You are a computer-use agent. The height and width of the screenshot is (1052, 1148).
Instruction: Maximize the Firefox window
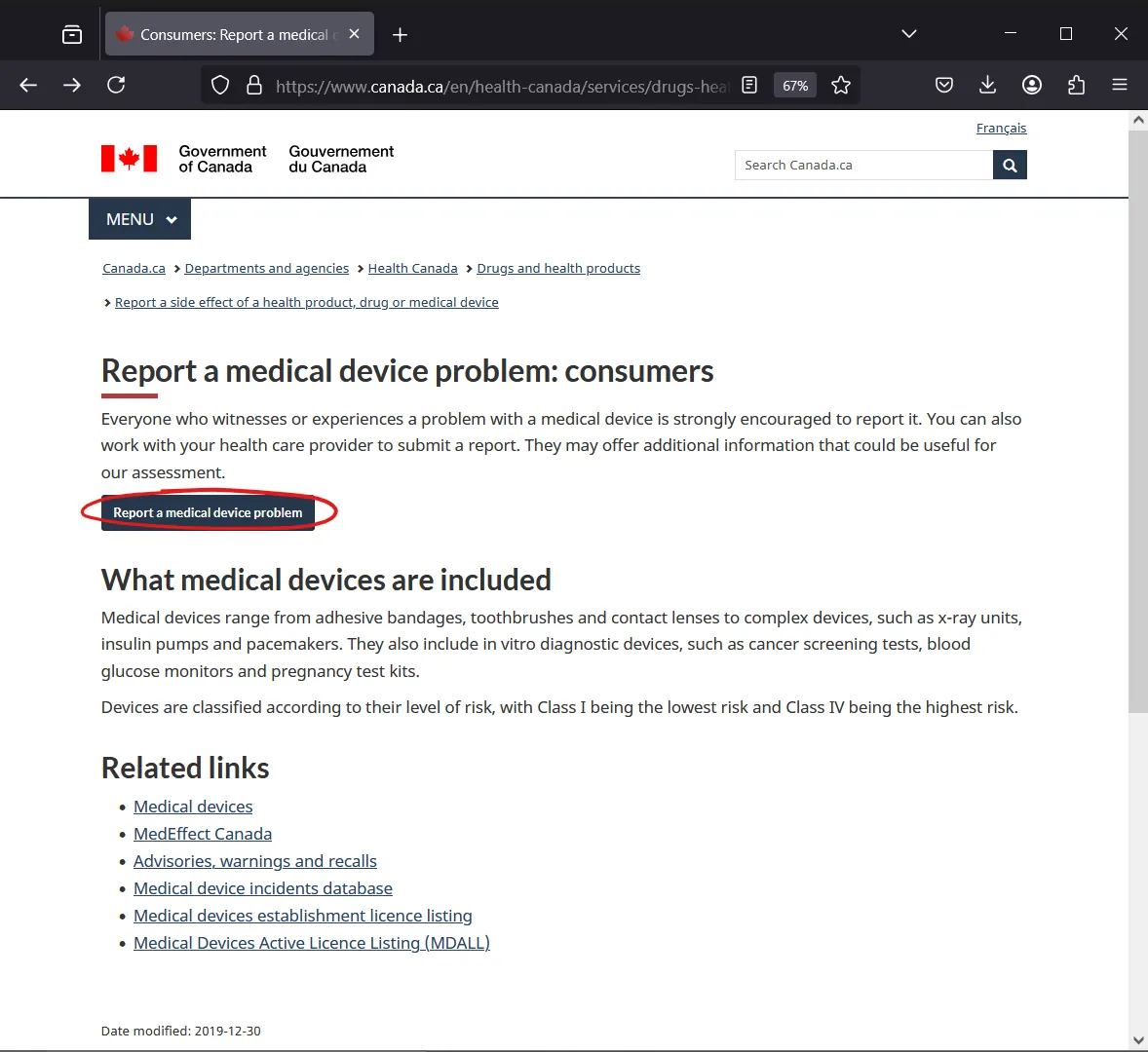click(x=1066, y=34)
